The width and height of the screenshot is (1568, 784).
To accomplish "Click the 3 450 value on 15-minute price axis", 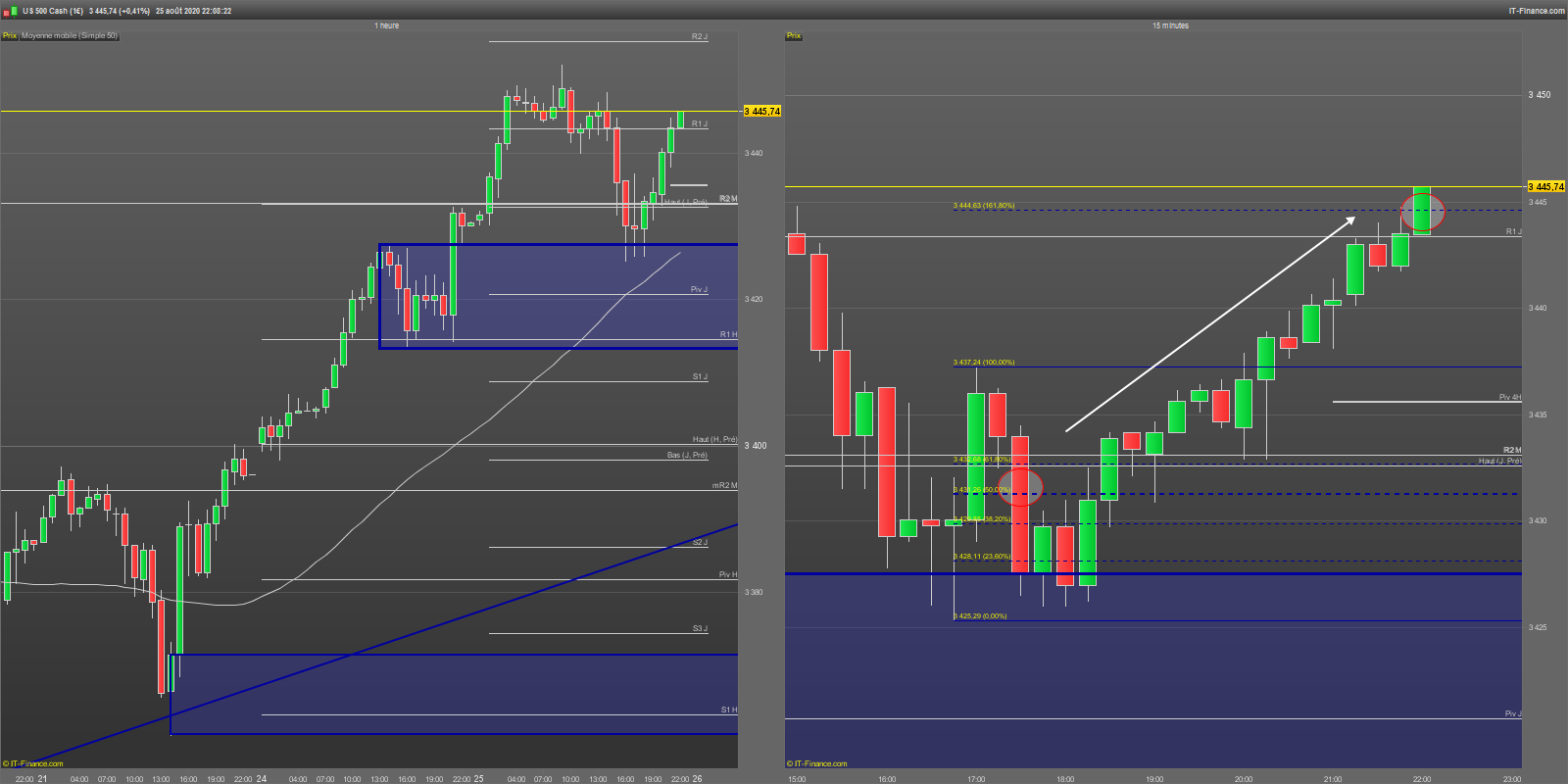I will point(1540,96).
